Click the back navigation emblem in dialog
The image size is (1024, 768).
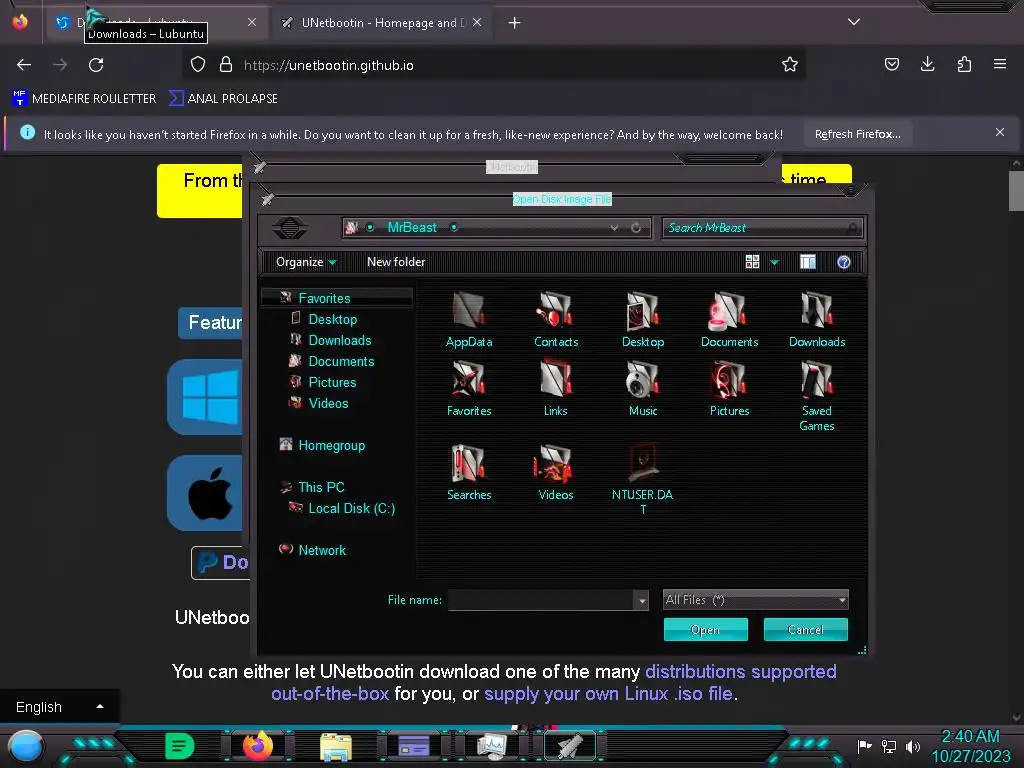click(290, 228)
